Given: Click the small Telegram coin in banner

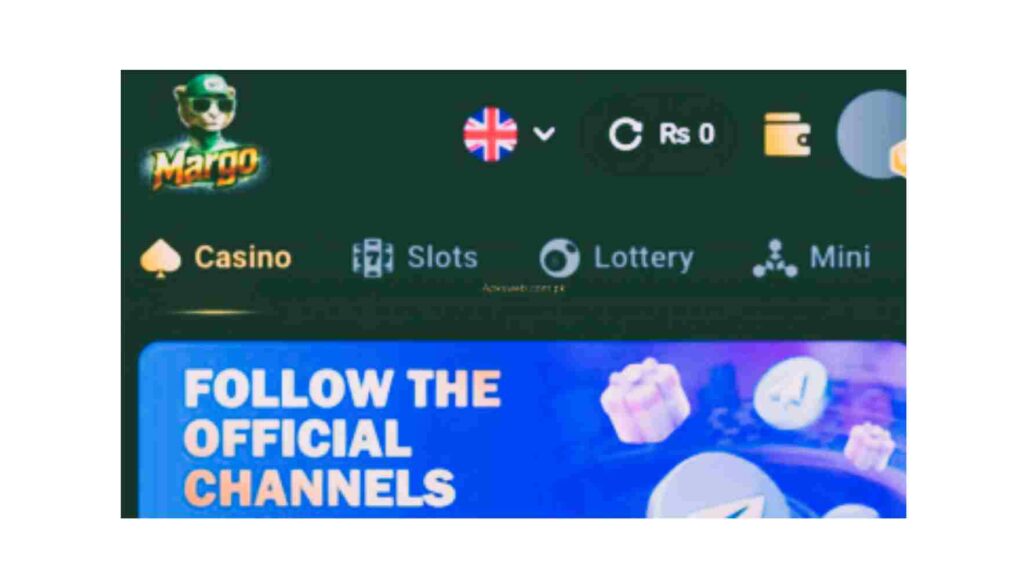Looking at the screenshot, I should point(791,393).
